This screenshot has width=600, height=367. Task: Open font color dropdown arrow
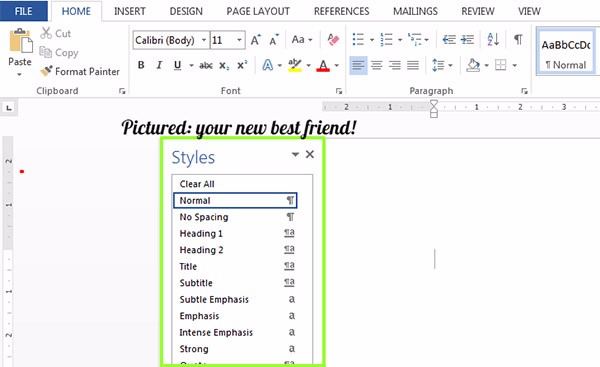(336, 66)
